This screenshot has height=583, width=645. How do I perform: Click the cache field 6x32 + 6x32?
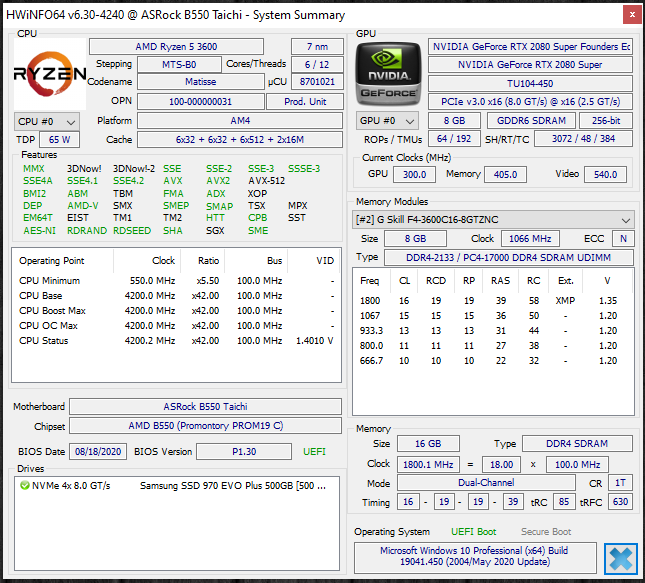[x=240, y=139]
